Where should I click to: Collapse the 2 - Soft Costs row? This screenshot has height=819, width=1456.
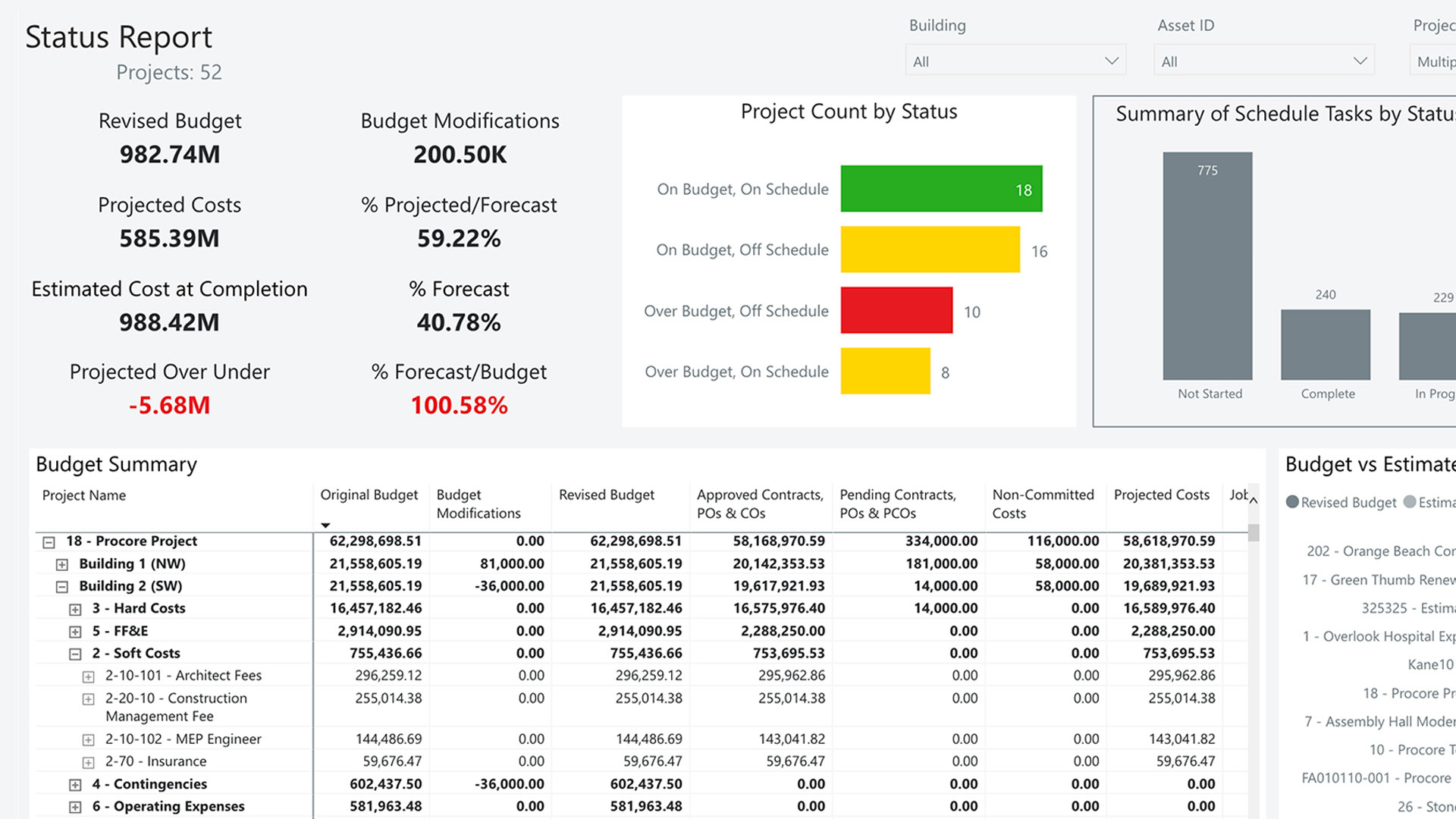coord(74,653)
